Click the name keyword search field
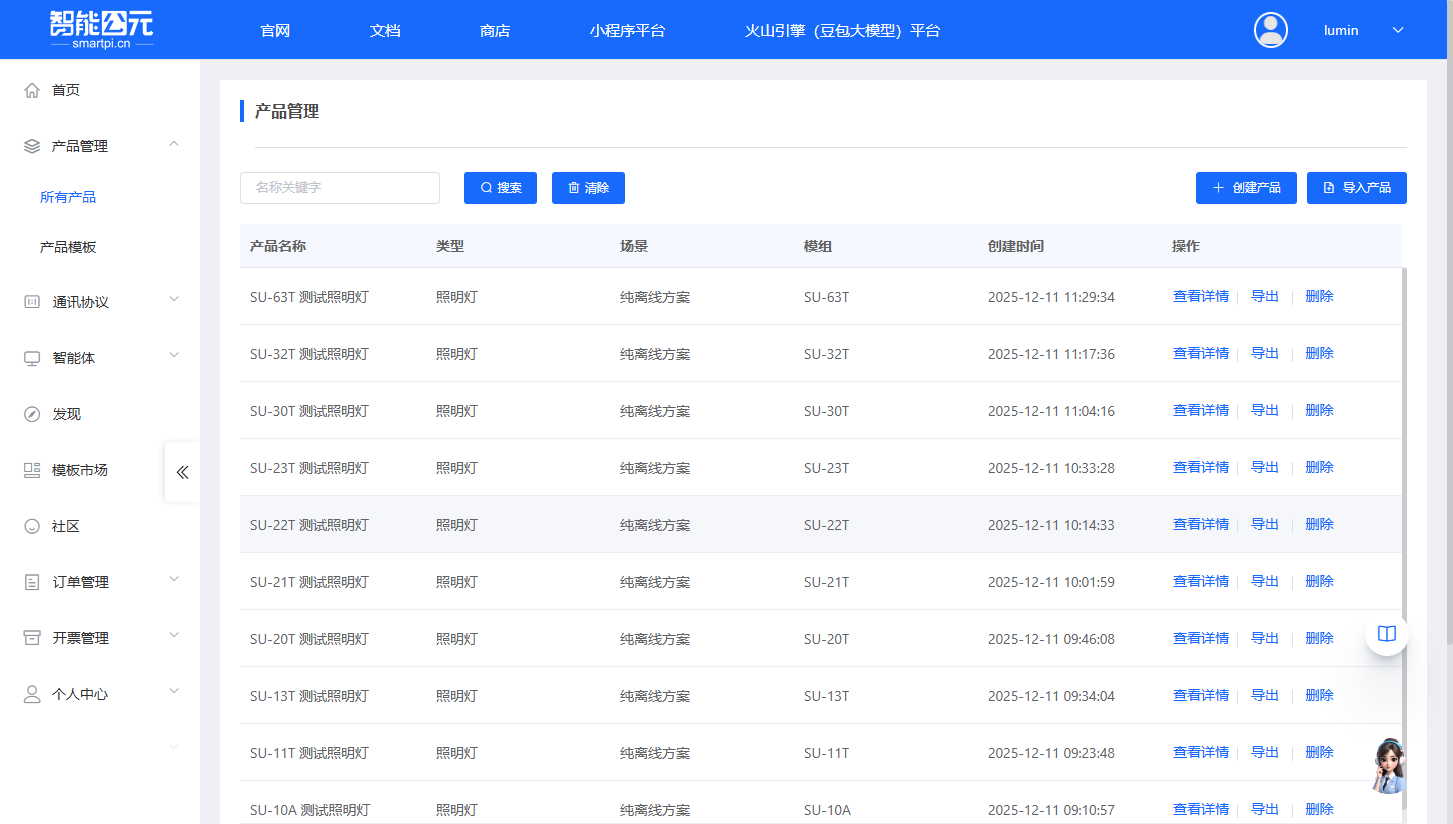 [x=340, y=188]
